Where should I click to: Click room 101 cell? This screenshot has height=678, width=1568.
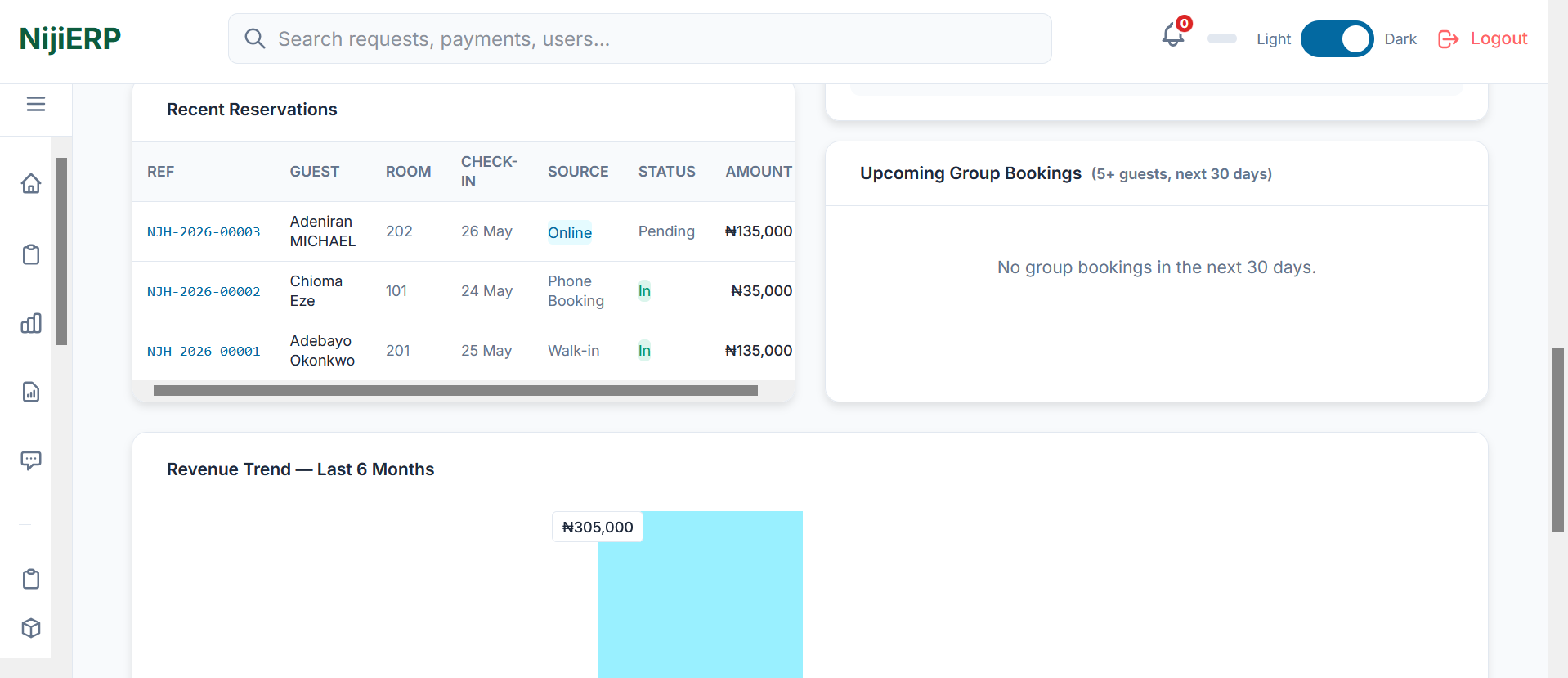point(396,291)
